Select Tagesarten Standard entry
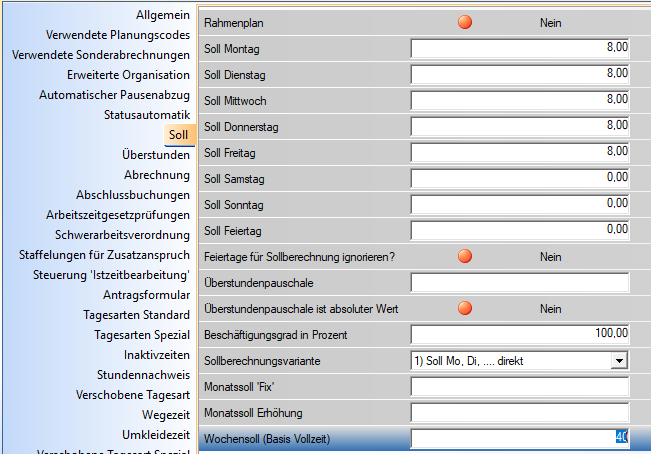Image resolution: width=651 pixels, height=454 pixels. click(x=139, y=315)
